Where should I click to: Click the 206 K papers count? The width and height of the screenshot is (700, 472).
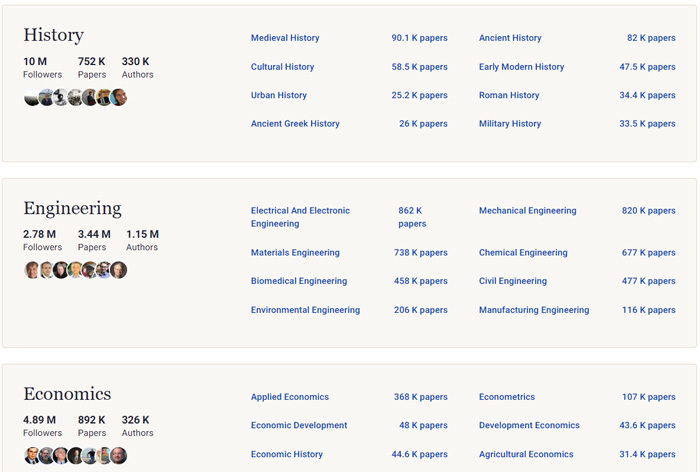[421, 309]
